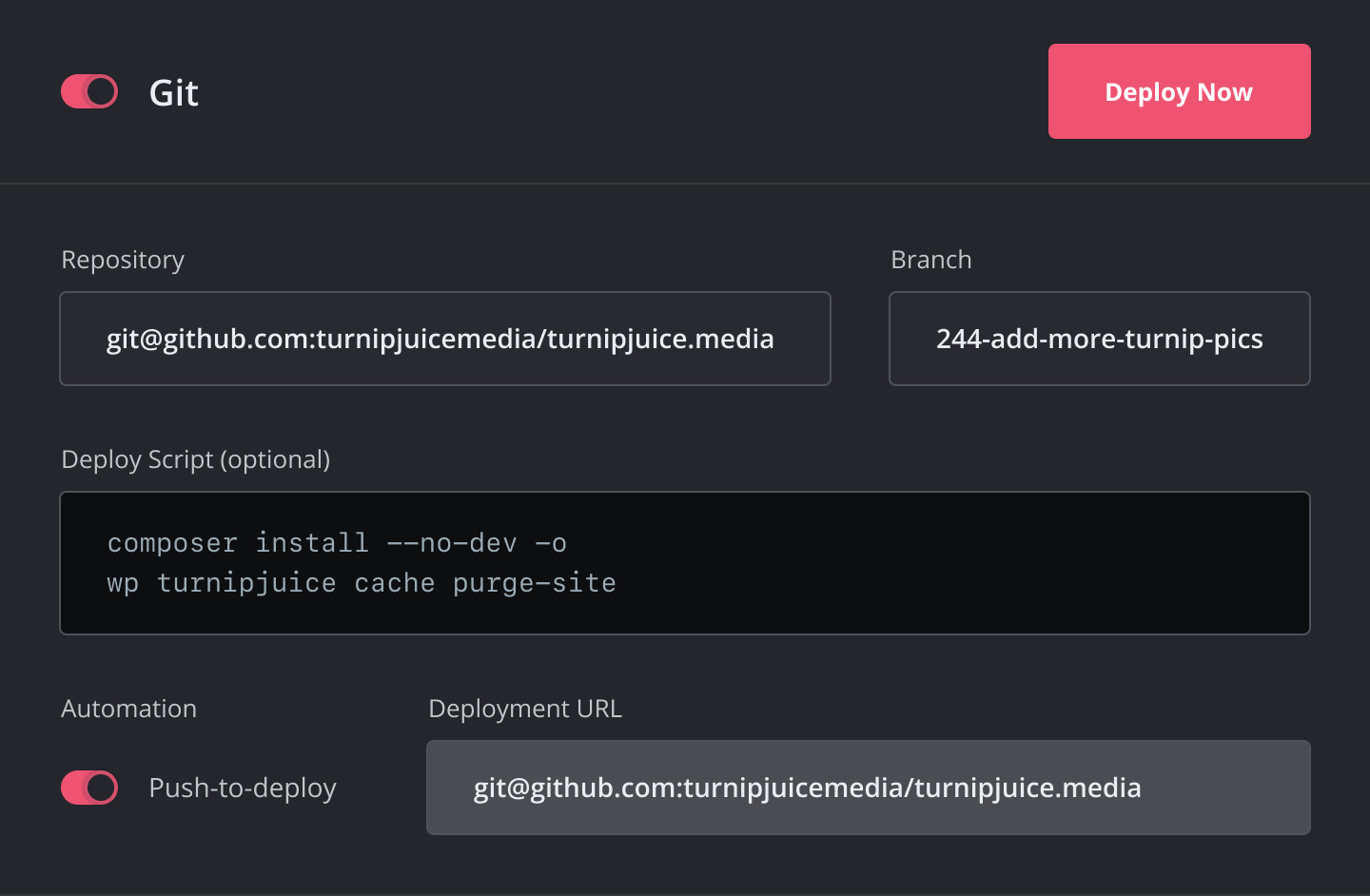Focus the Deploy Script text area
The image size is (1370, 896).
684,562
